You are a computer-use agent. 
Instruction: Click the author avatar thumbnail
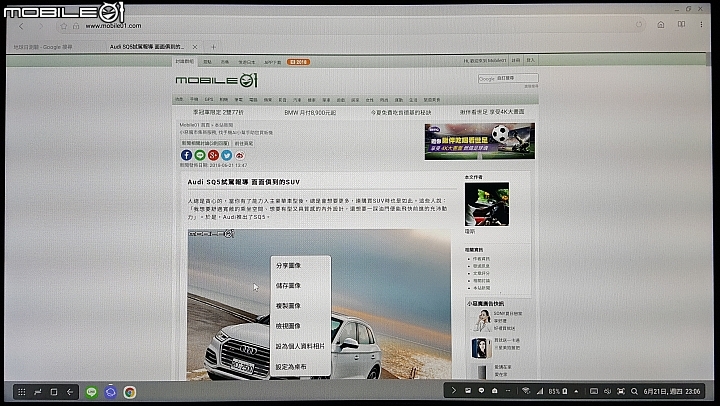pyautogui.click(x=487, y=204)
